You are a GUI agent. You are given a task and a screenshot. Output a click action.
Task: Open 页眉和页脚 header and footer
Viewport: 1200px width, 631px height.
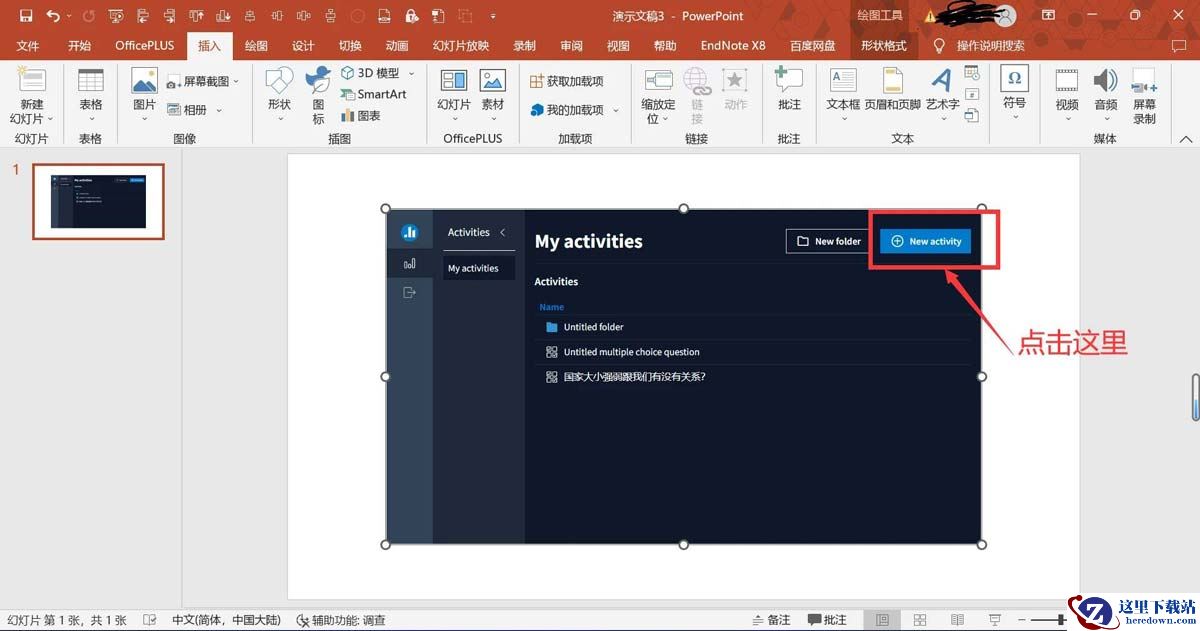(x=892, y=90)
